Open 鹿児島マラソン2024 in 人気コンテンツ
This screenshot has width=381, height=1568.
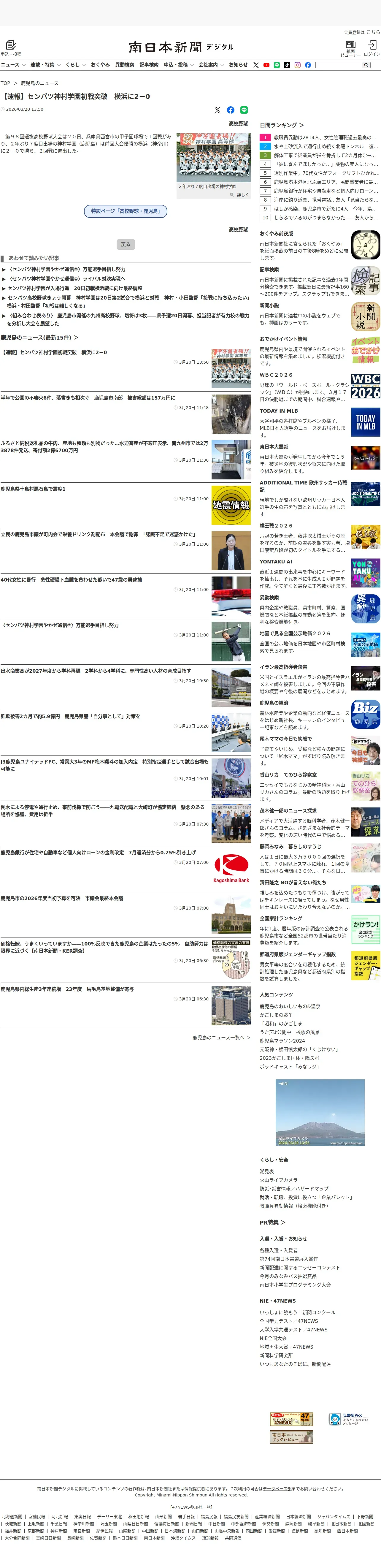coord(282,1041)
